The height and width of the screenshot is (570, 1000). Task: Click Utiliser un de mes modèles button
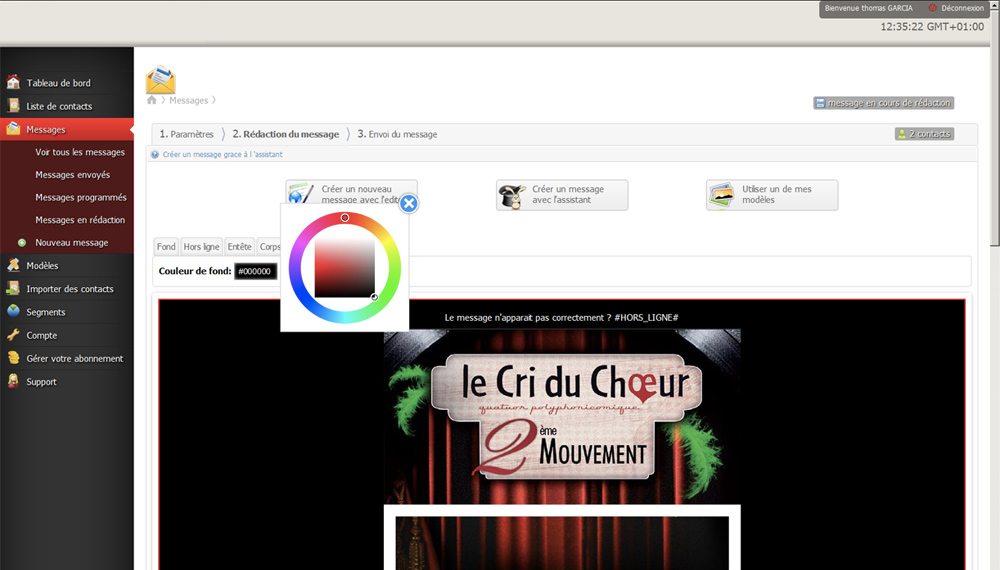[772, 195]
